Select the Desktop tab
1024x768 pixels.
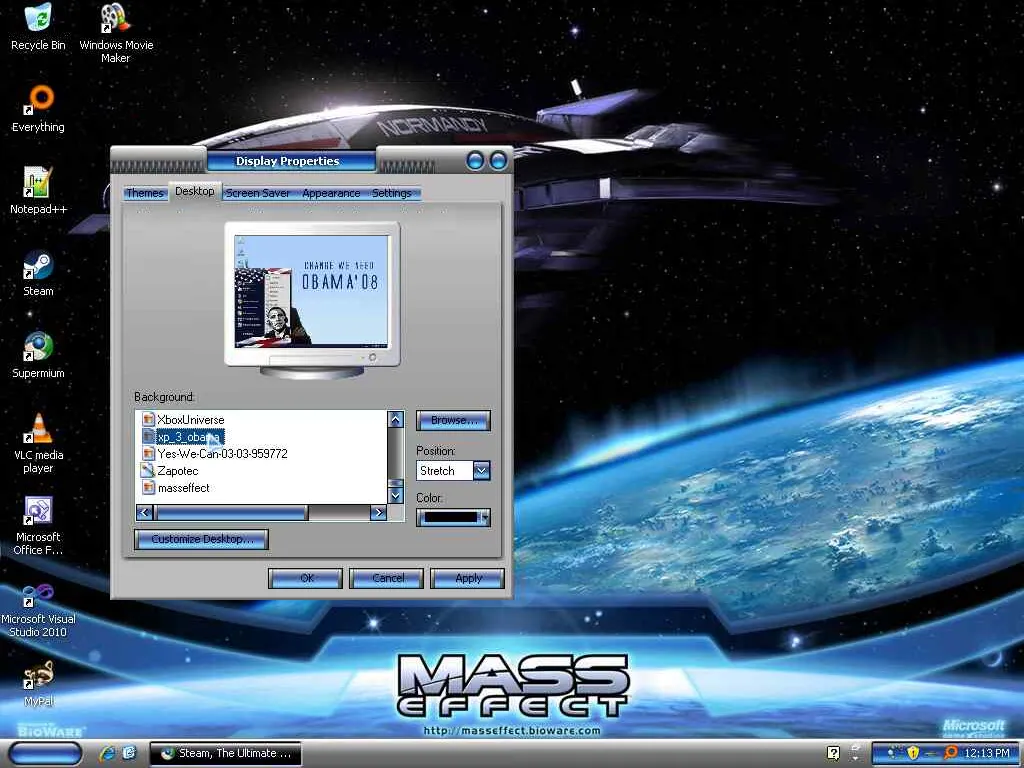[x=195, y=191]
